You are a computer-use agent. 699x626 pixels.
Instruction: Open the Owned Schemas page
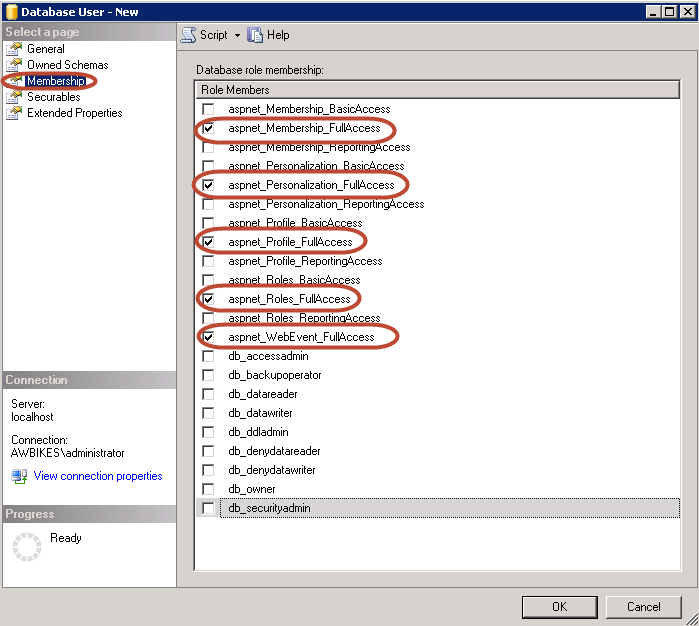[x=67, y=65]
